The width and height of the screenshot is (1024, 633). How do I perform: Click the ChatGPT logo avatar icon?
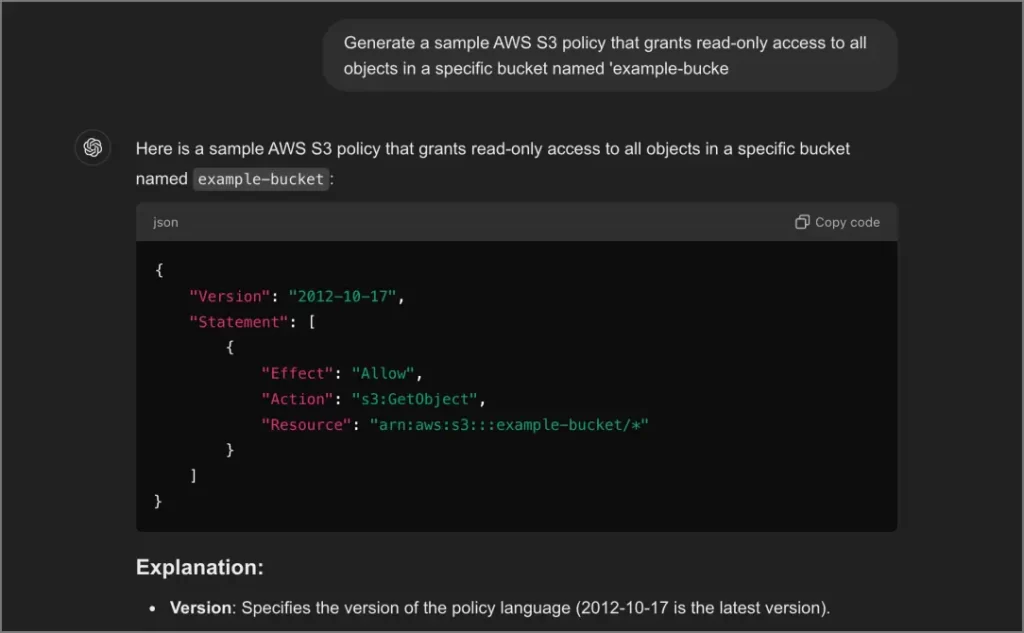tap(93, 148)
